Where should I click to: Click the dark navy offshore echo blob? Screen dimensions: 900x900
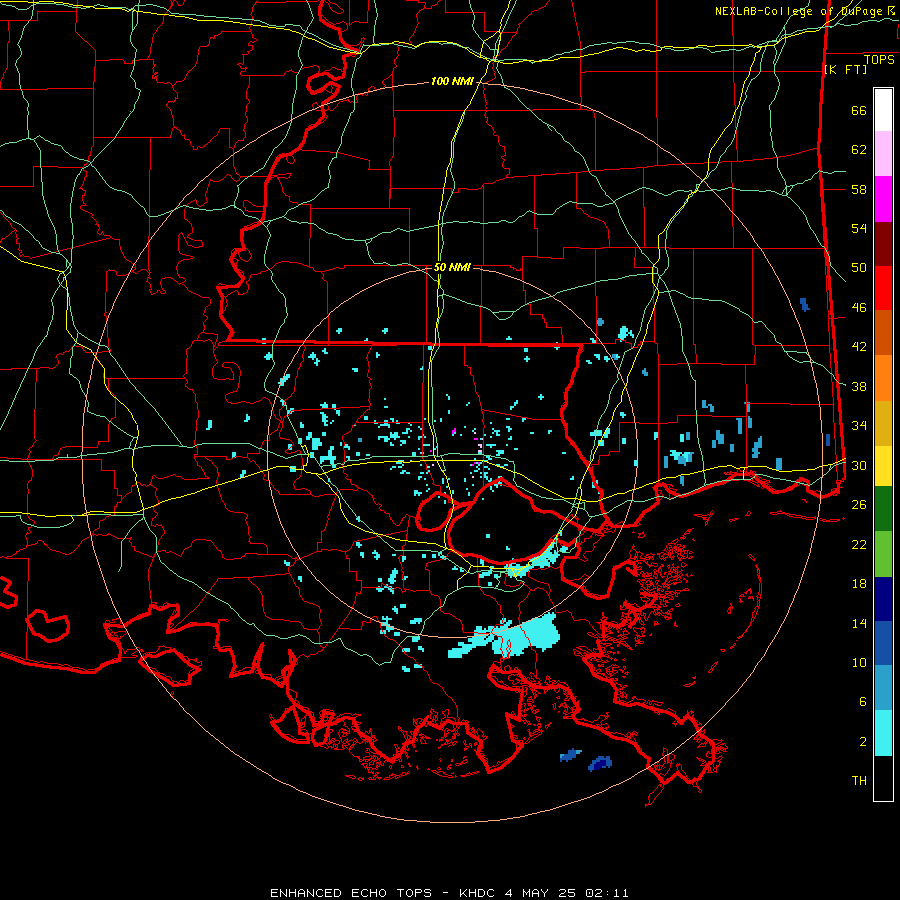pos(600,763)
